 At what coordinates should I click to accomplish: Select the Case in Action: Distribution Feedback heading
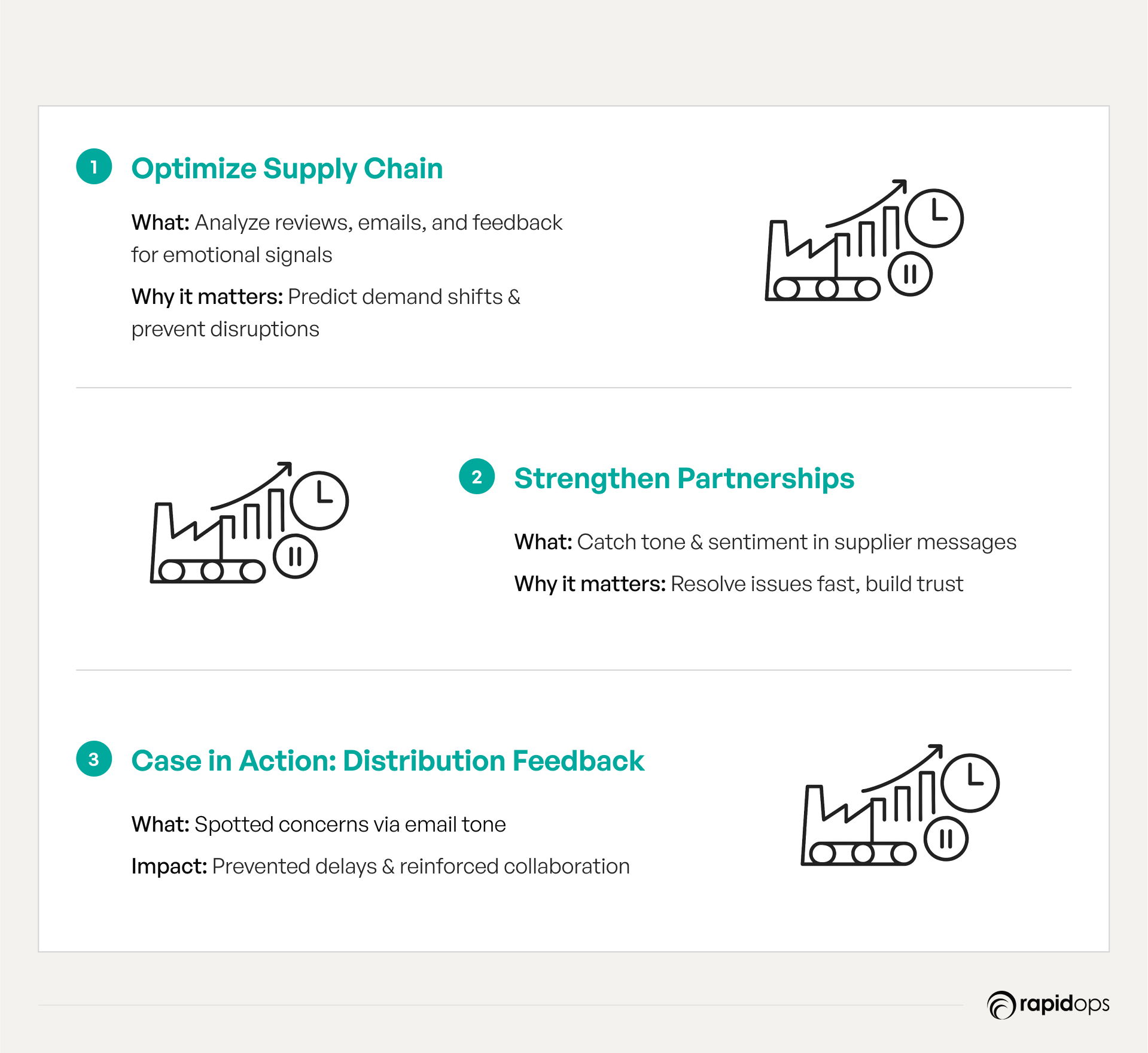tap(388, 761)
